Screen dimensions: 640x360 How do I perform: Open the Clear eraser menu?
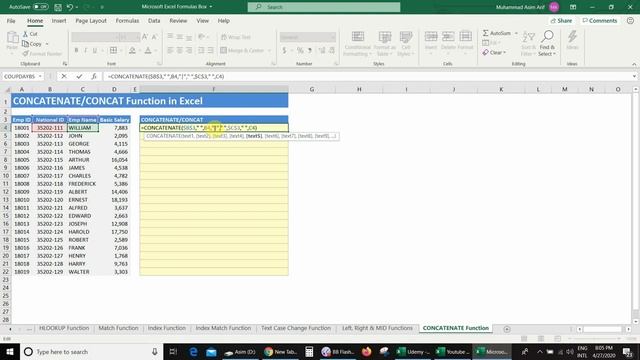(x=494, y=52)
